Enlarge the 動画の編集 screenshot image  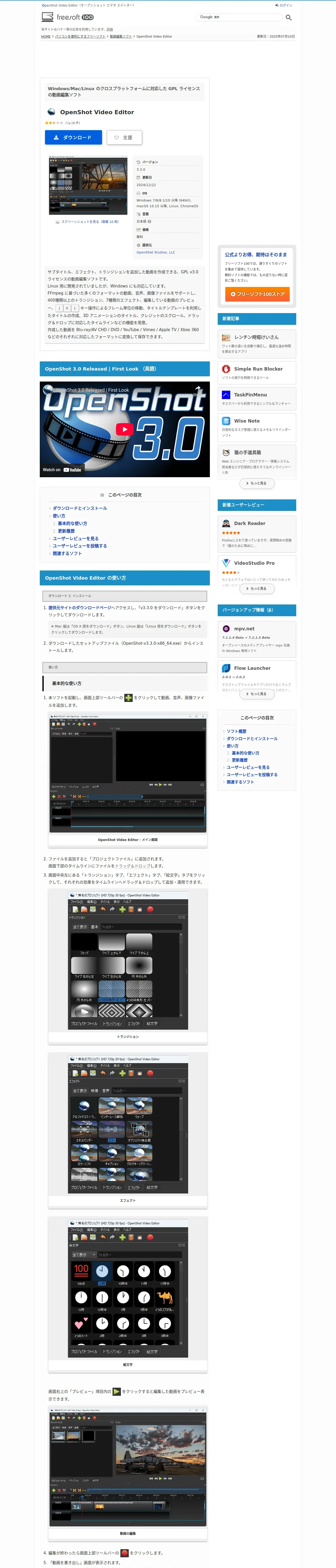pyautogui.click(x=128, y=1466)
